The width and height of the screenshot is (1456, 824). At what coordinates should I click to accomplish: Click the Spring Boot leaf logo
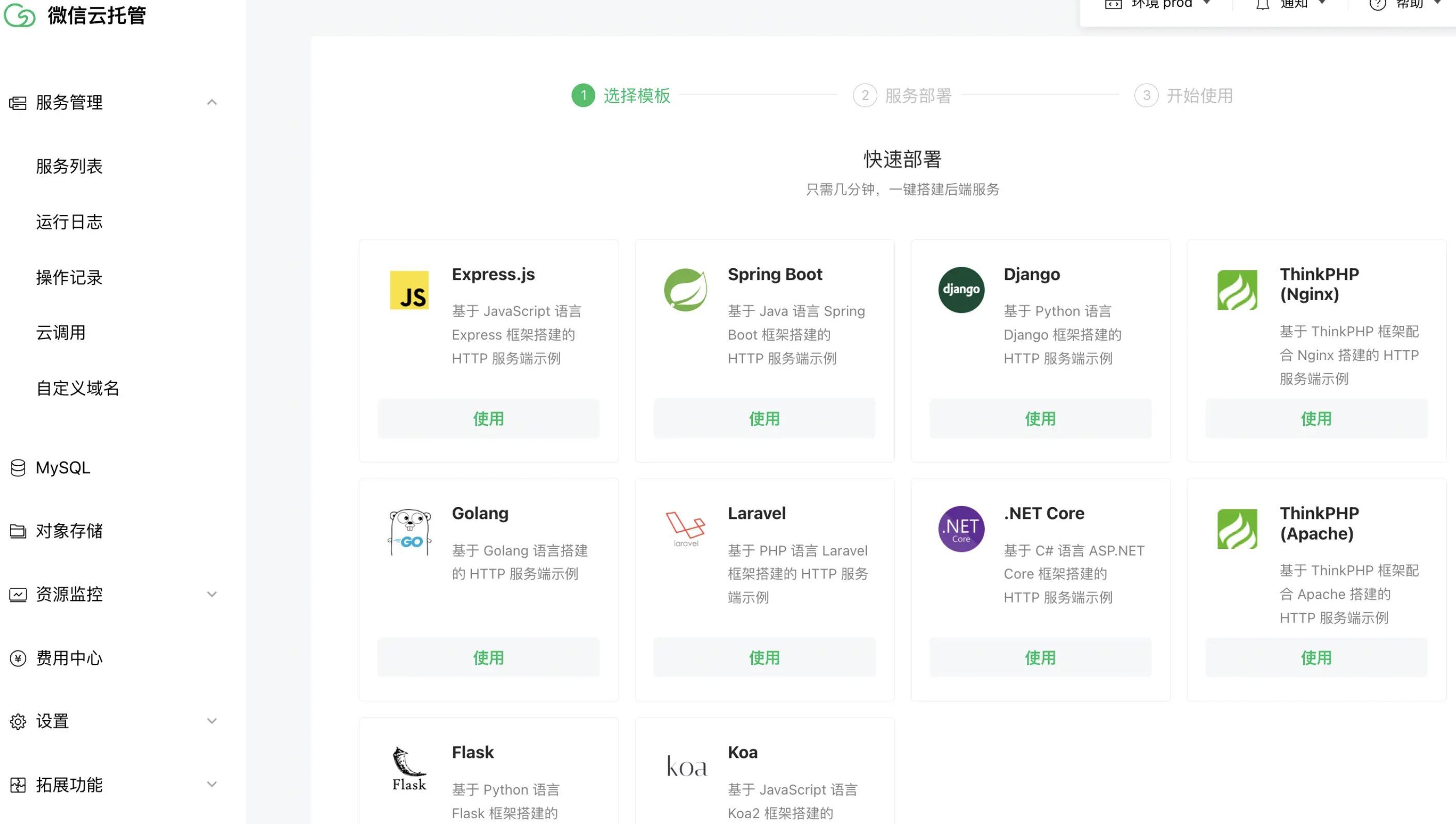coord(685,290)
